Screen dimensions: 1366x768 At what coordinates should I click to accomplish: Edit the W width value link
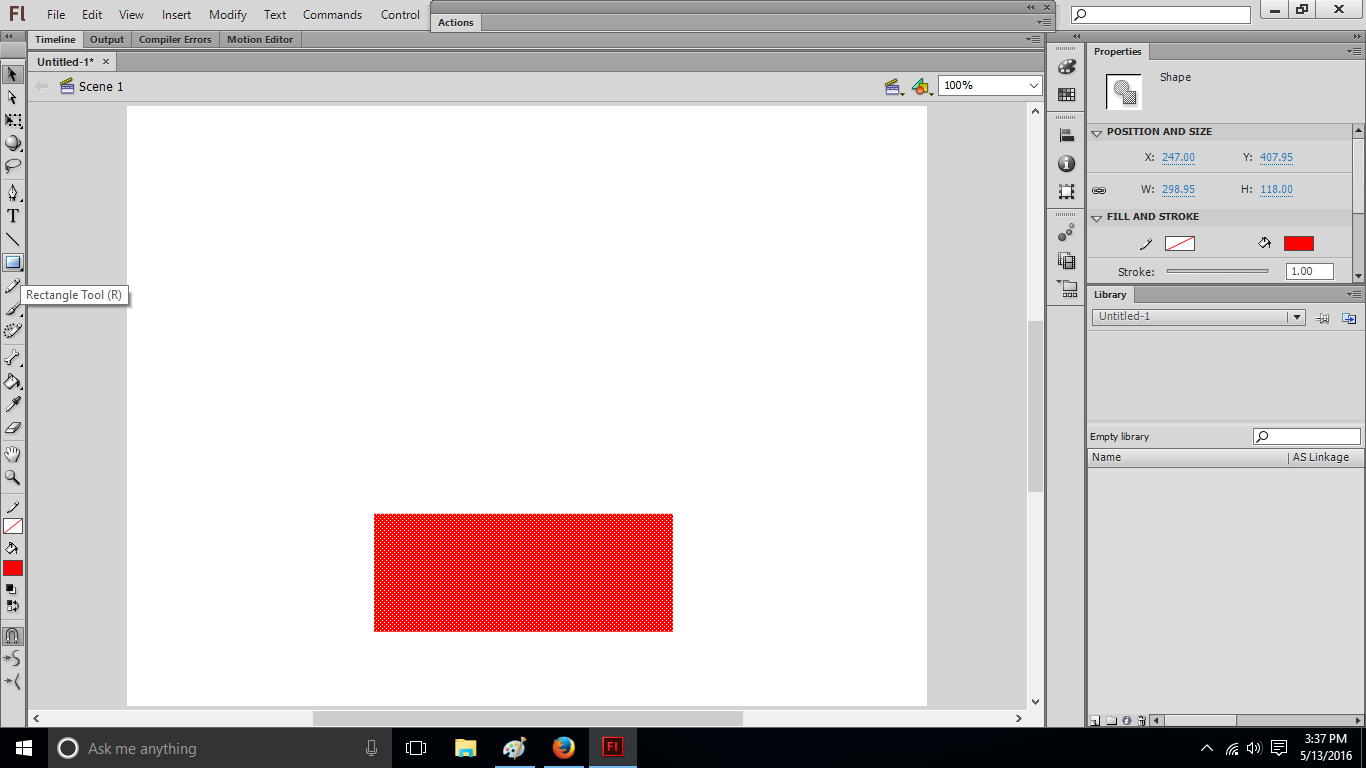(1178, 189)
